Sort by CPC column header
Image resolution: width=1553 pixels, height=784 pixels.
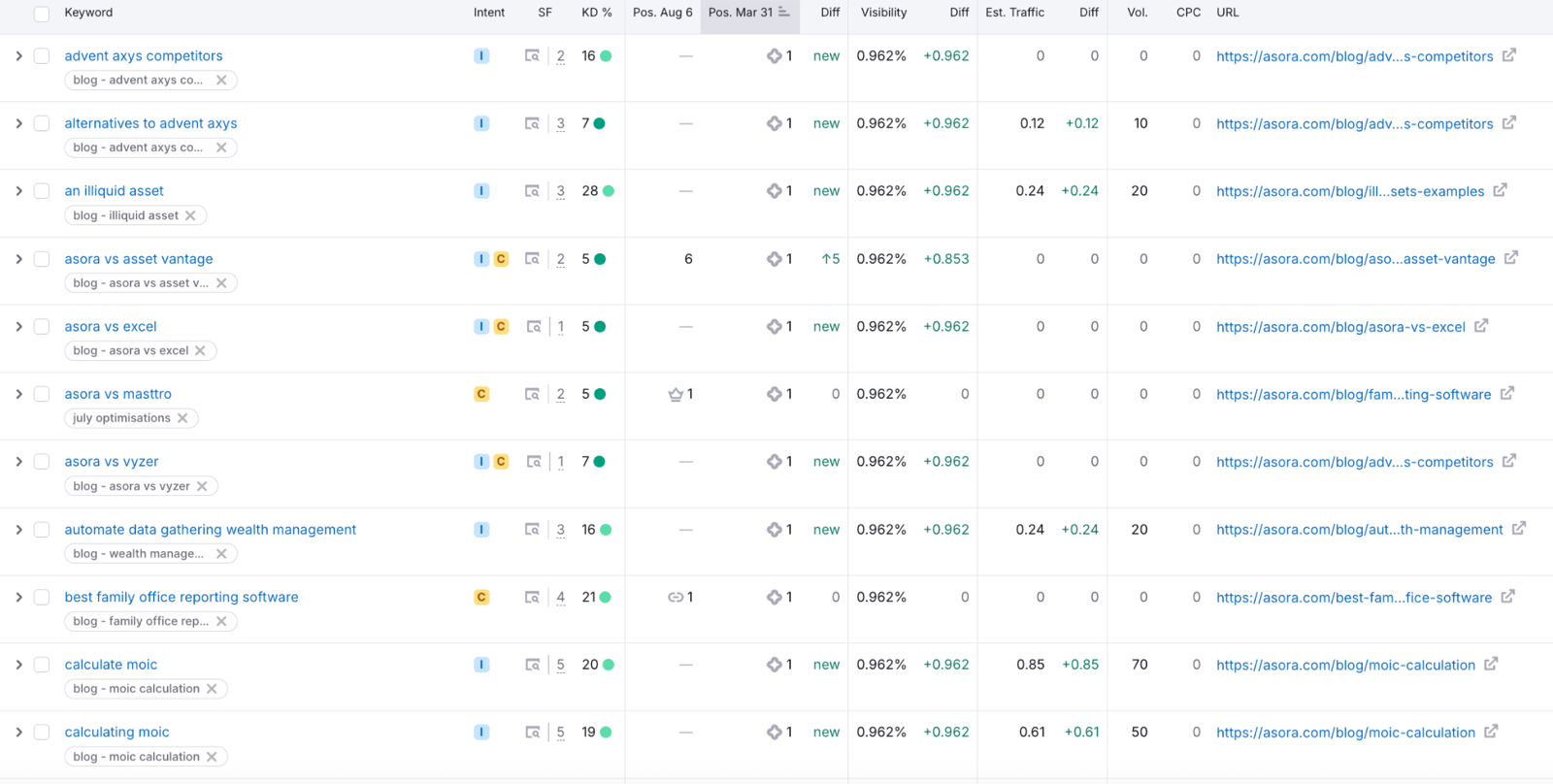coord(1188,13)
